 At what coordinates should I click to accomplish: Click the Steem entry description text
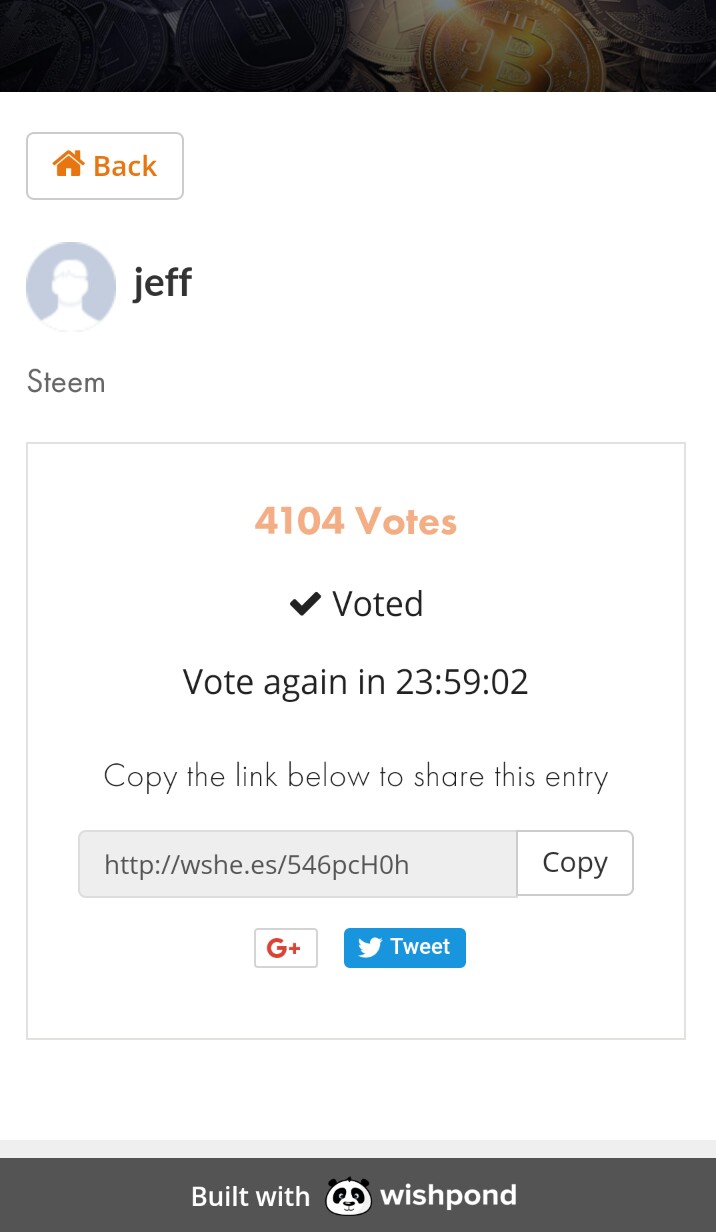tap(66, 382)
